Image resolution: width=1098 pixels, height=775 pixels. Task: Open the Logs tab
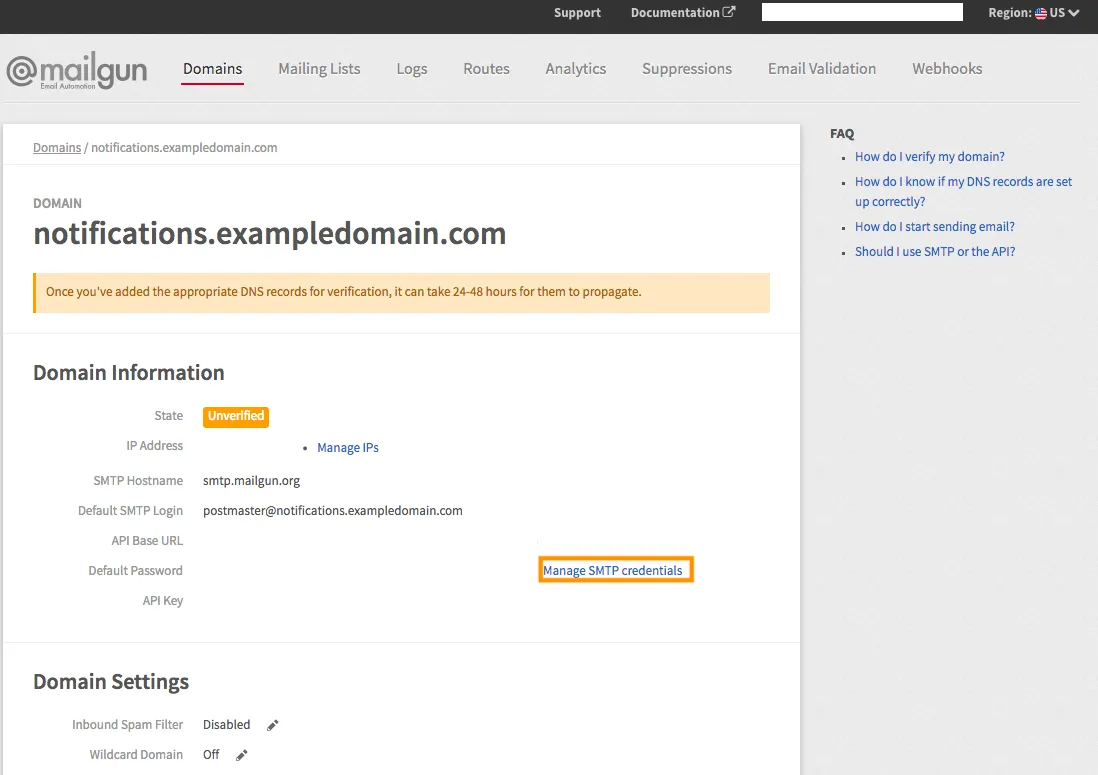point(411,69)
